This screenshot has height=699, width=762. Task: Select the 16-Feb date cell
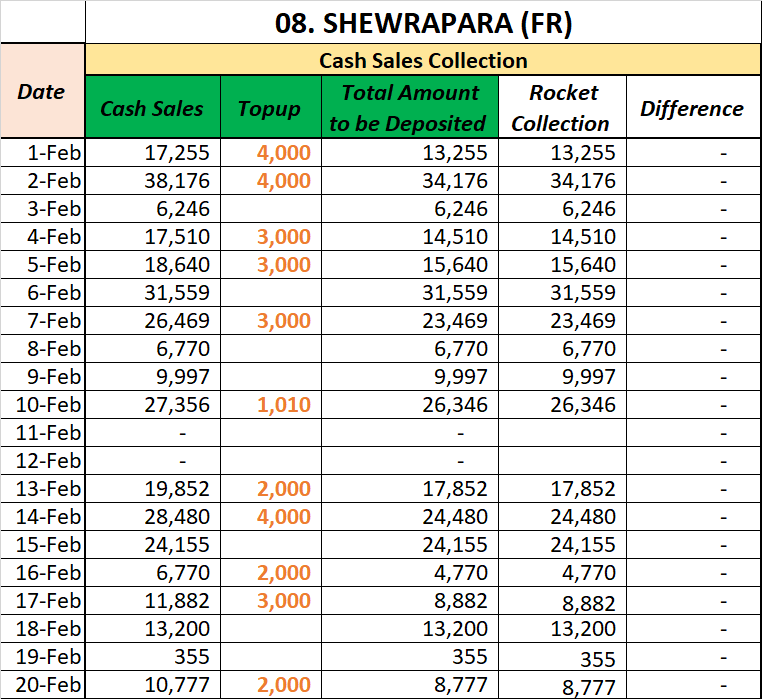(x=42, y=573)
